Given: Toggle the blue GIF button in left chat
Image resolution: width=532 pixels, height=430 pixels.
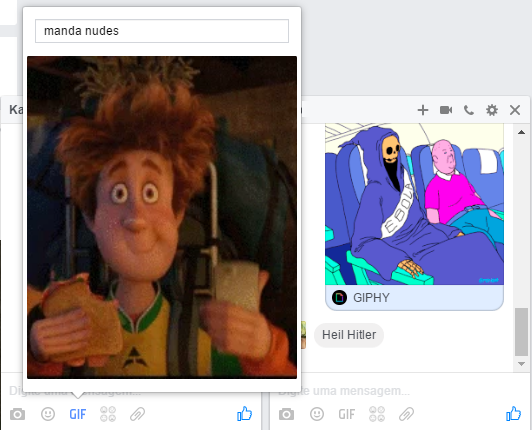Looking at the screenshot, I should (x=78, y=414).
